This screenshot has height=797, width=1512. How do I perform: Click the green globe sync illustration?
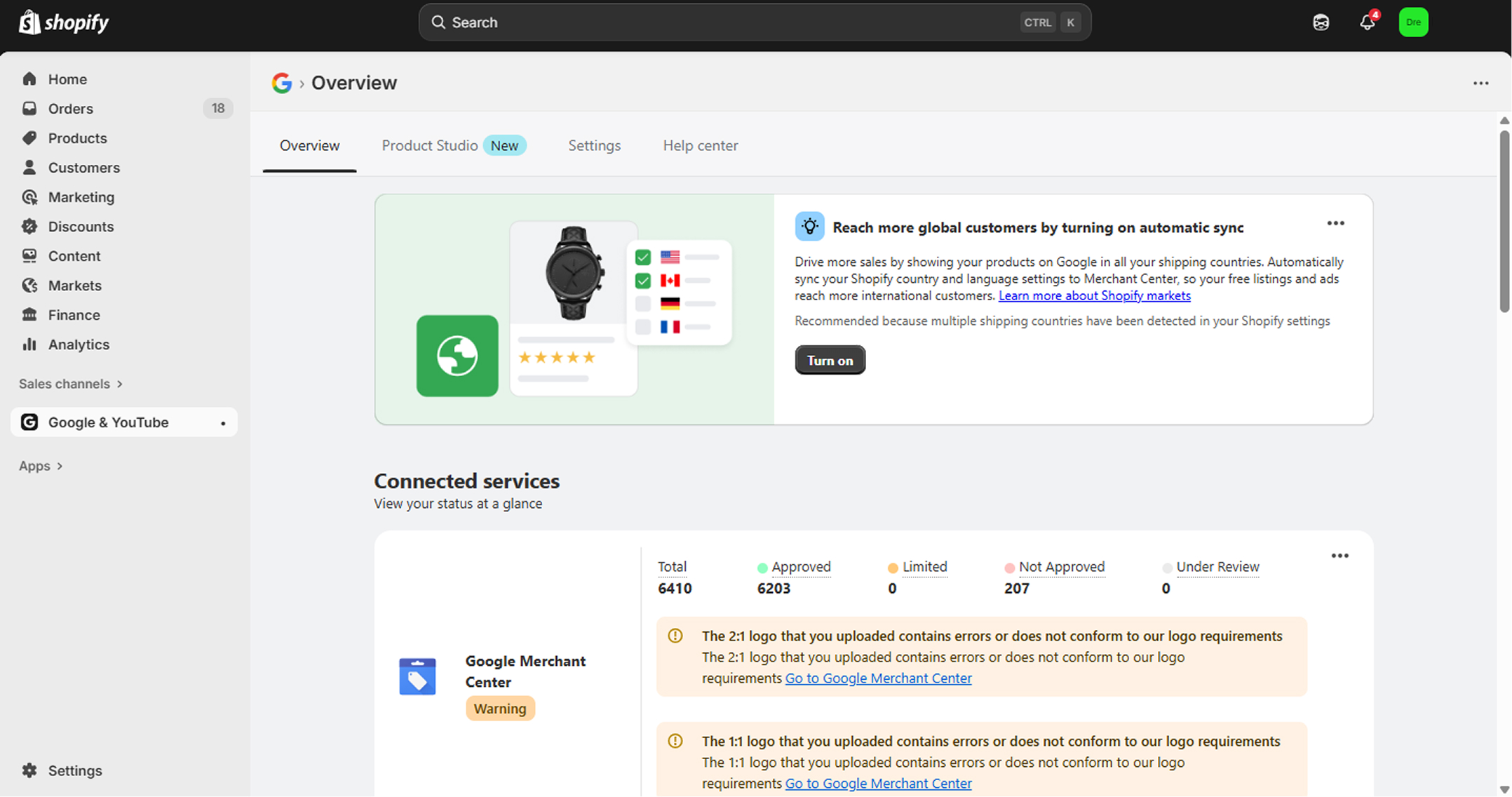457,356
